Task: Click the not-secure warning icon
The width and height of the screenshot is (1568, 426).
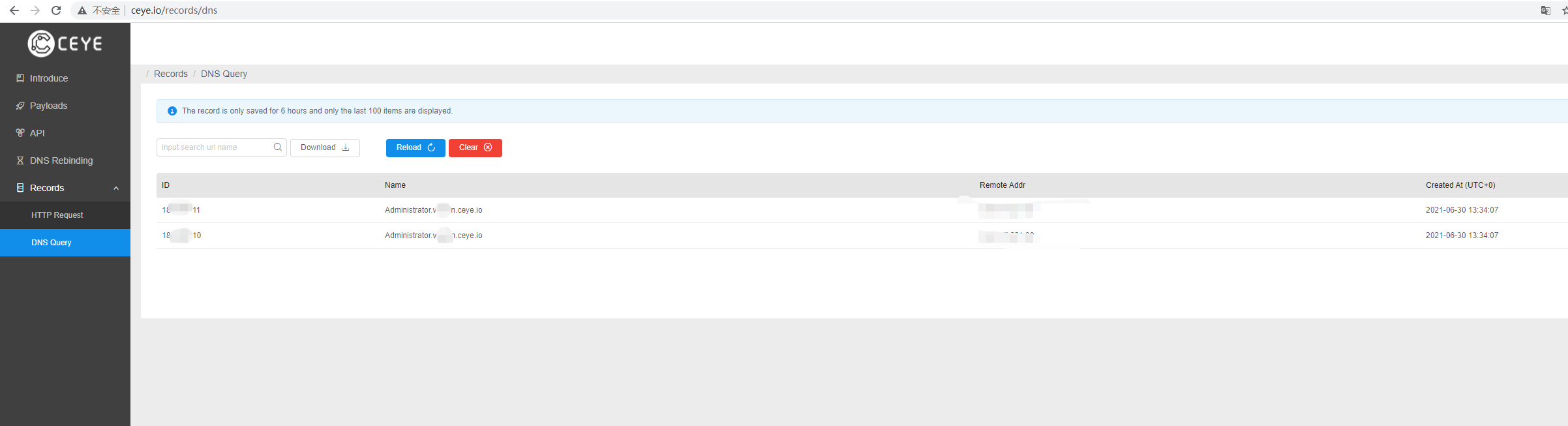Action: click(82, 10)
